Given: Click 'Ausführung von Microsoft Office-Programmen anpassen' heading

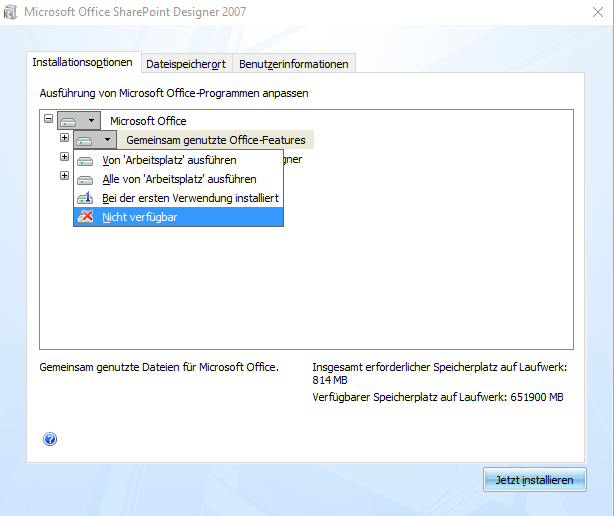Looking at the screenshot, I should [x=174, y=93].
